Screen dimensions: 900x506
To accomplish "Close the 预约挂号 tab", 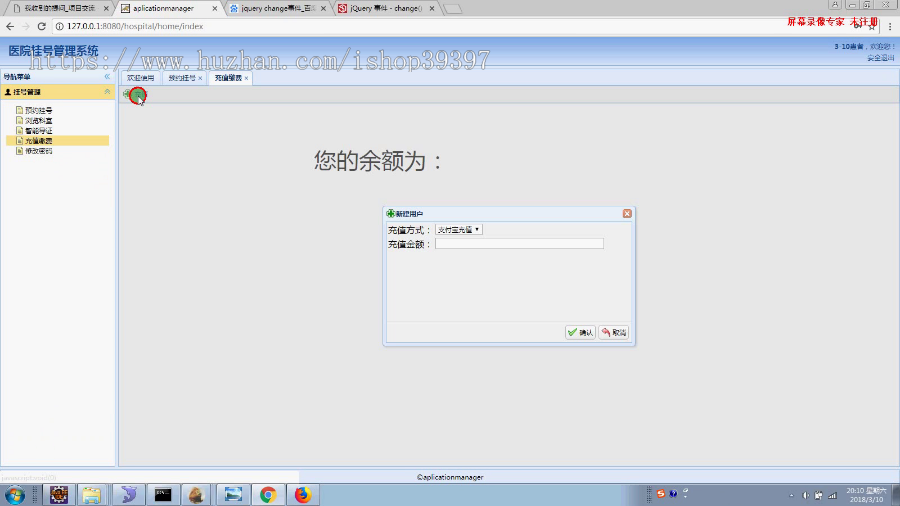I will coord(200,78).
